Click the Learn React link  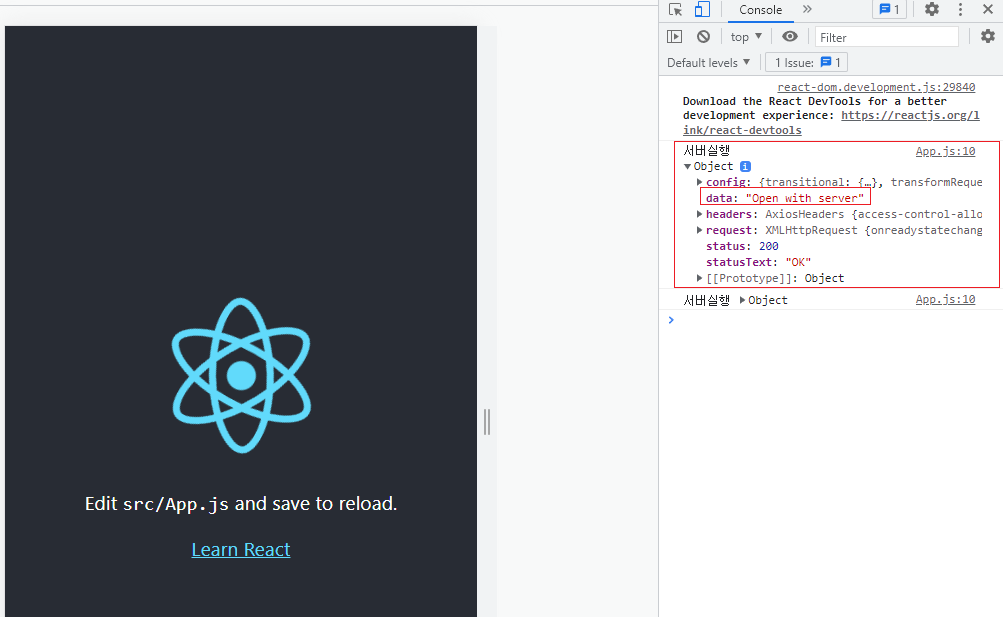click(x=241, y=550)
